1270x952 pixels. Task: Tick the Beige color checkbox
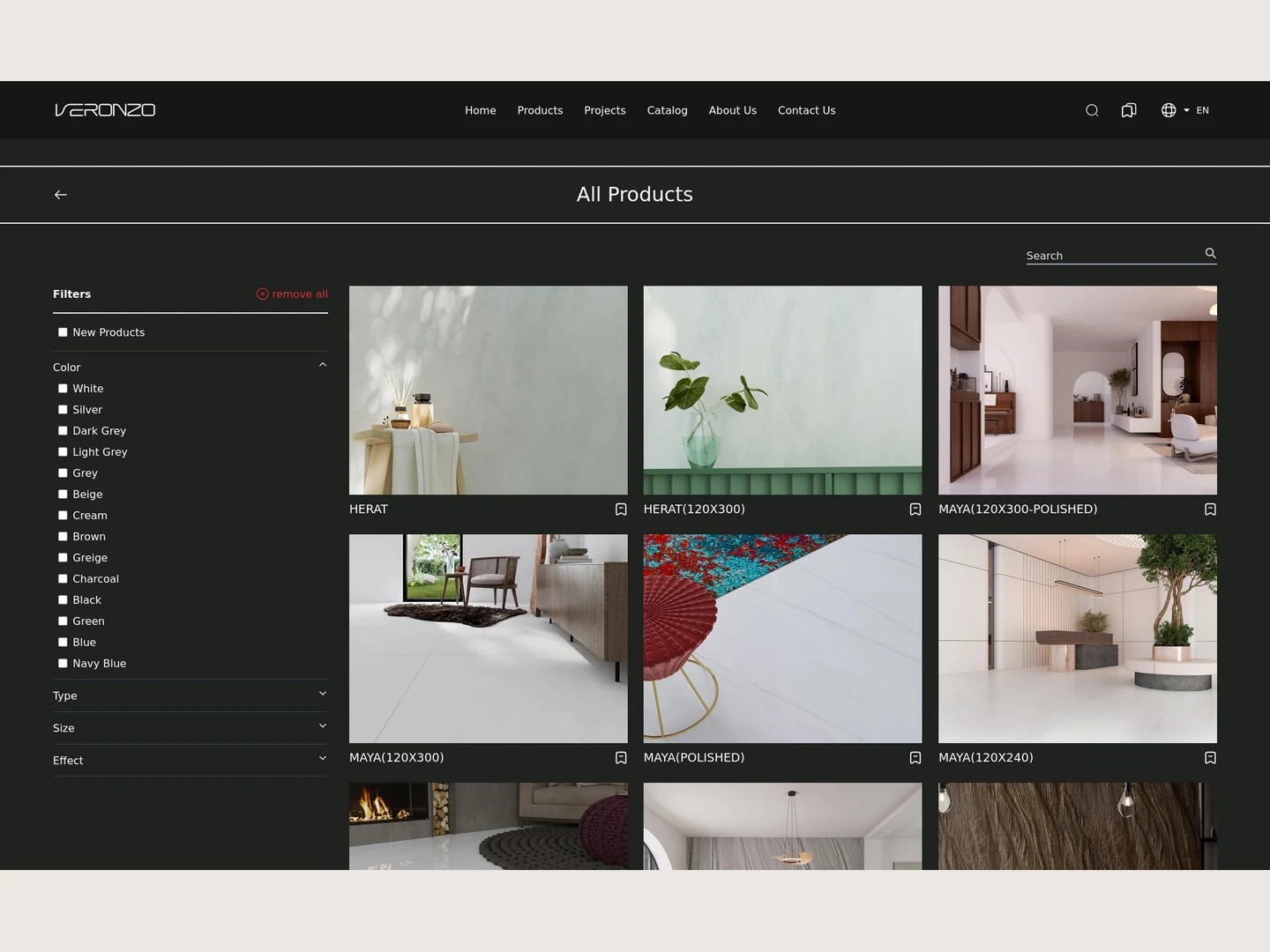(x=63, y=495)
